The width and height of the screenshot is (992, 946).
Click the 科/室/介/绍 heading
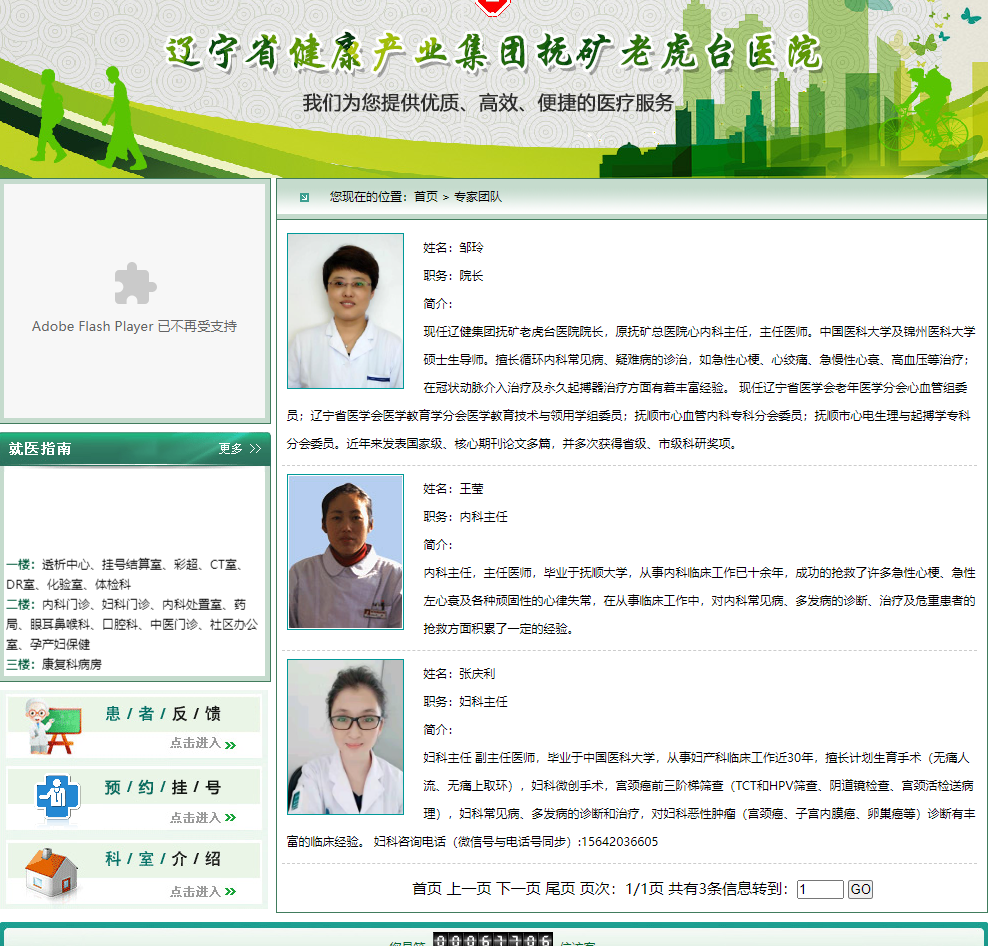tap(163, 859)
